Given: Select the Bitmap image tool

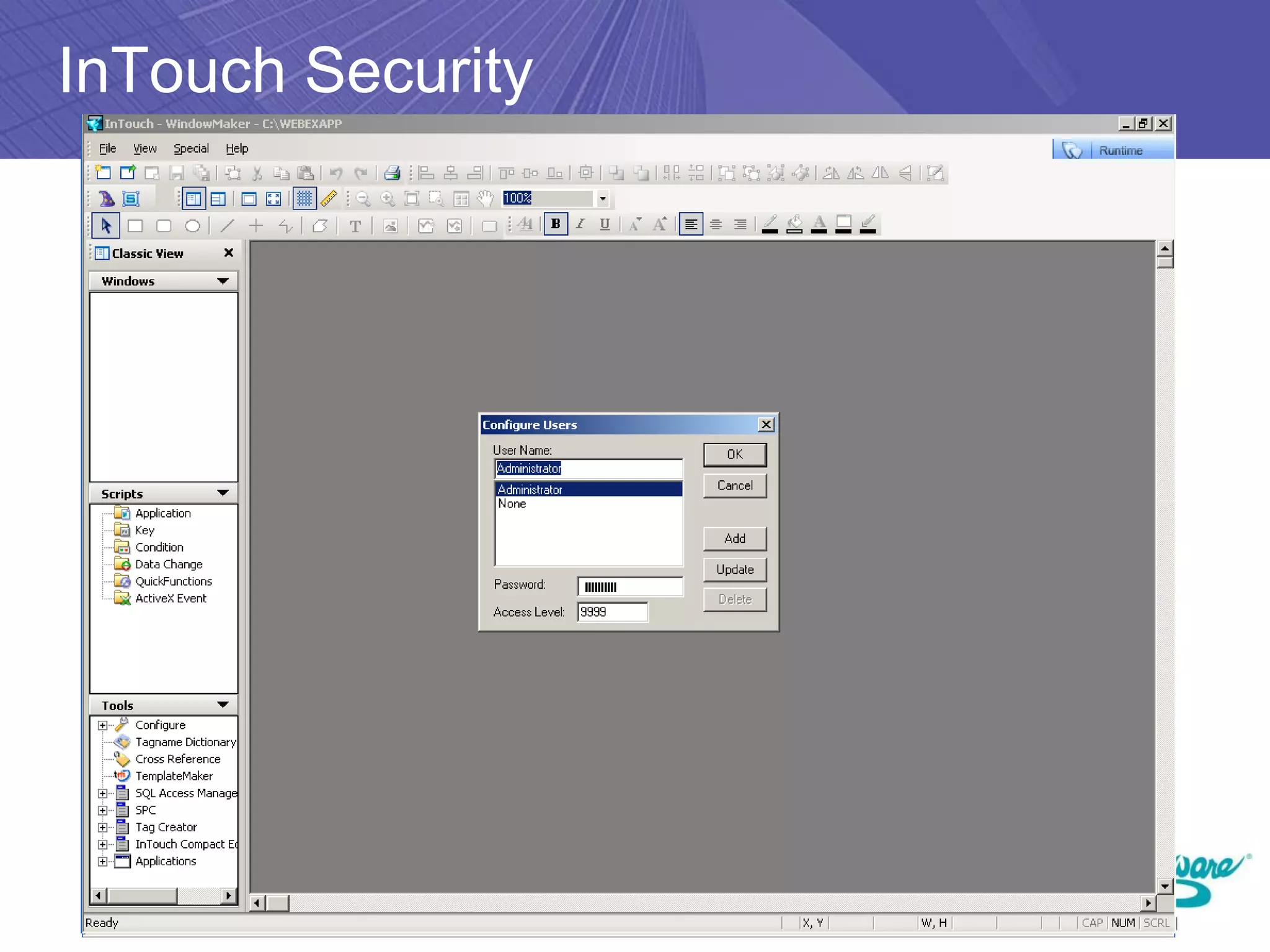Looking at the screenshot, I should 390,226.
